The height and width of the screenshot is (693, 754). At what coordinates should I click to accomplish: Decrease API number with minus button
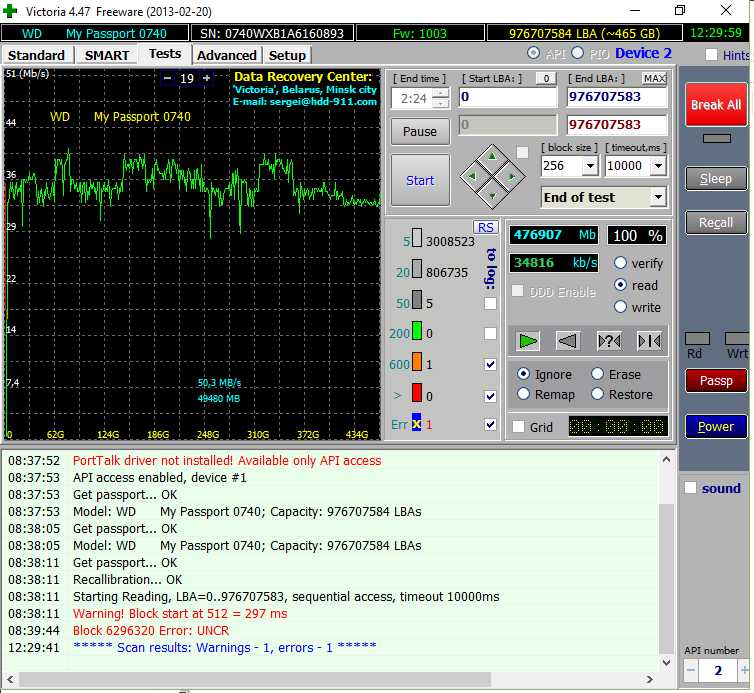pos(691,670)
